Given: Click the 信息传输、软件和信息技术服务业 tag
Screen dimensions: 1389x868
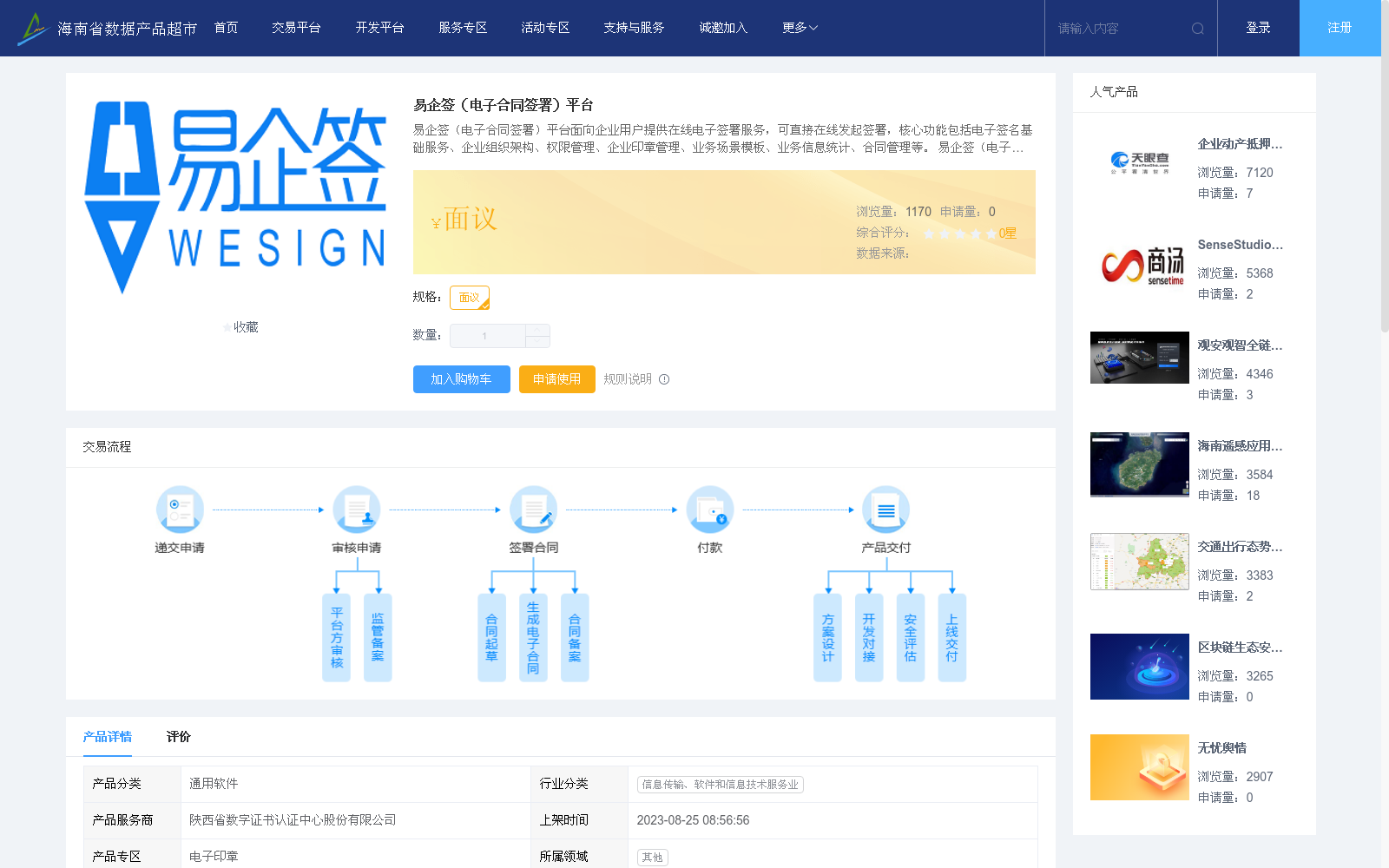Looking at the screenshot, I should coord(721,785).
